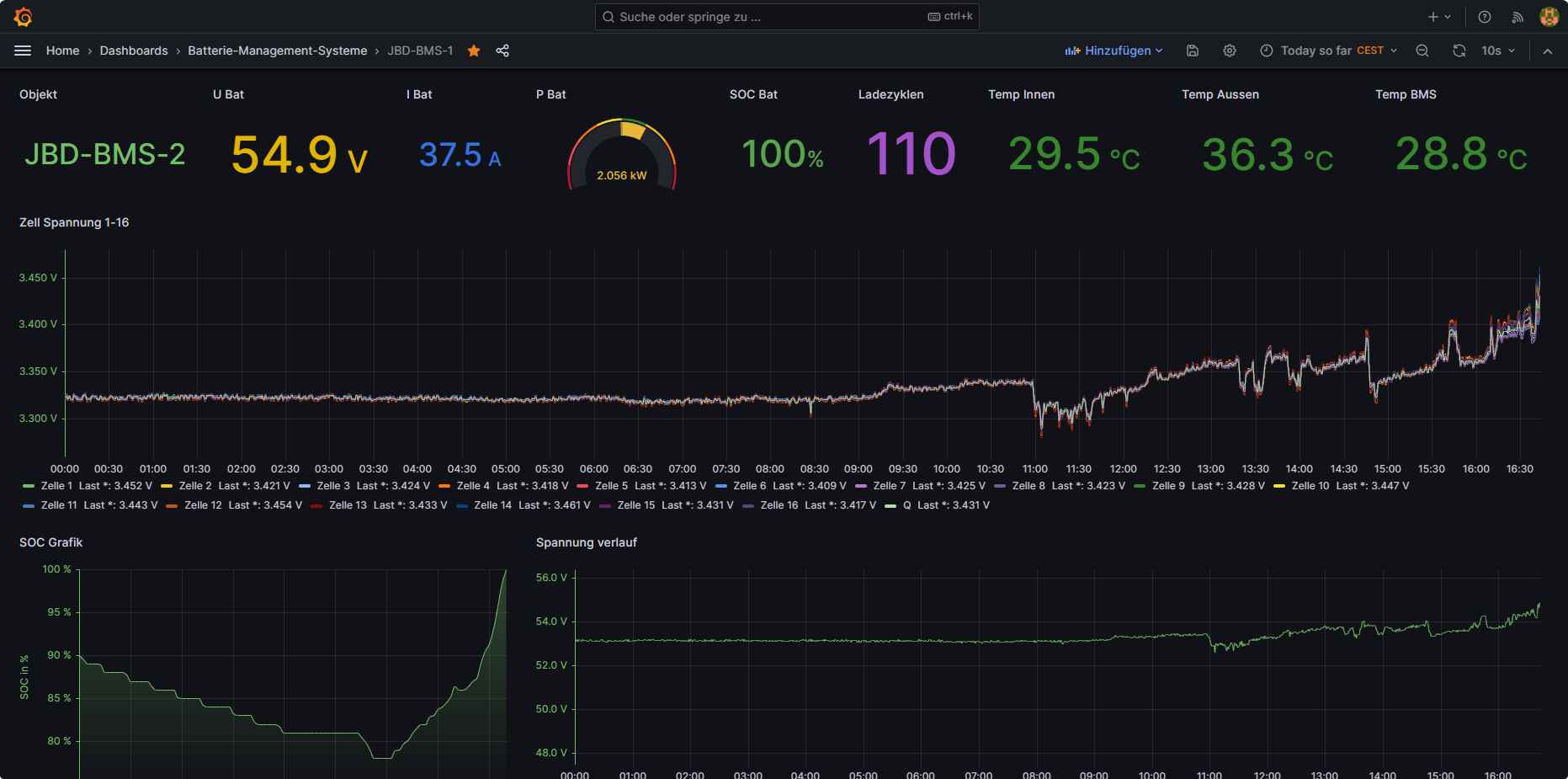Open the sidebar hamburger menu
Viewport: 1568px width, 779px height.
(x=23, y=51)
